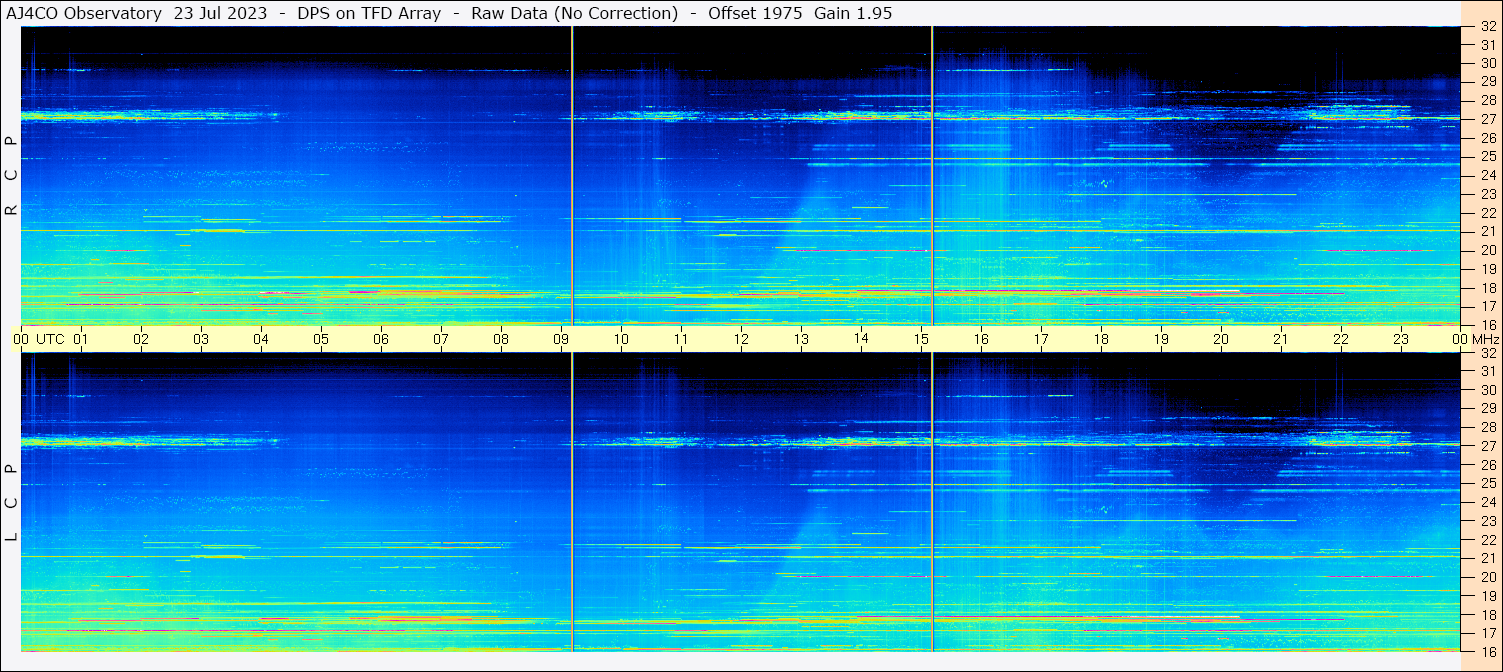Click the 11 hour tick label

point(681,339)
